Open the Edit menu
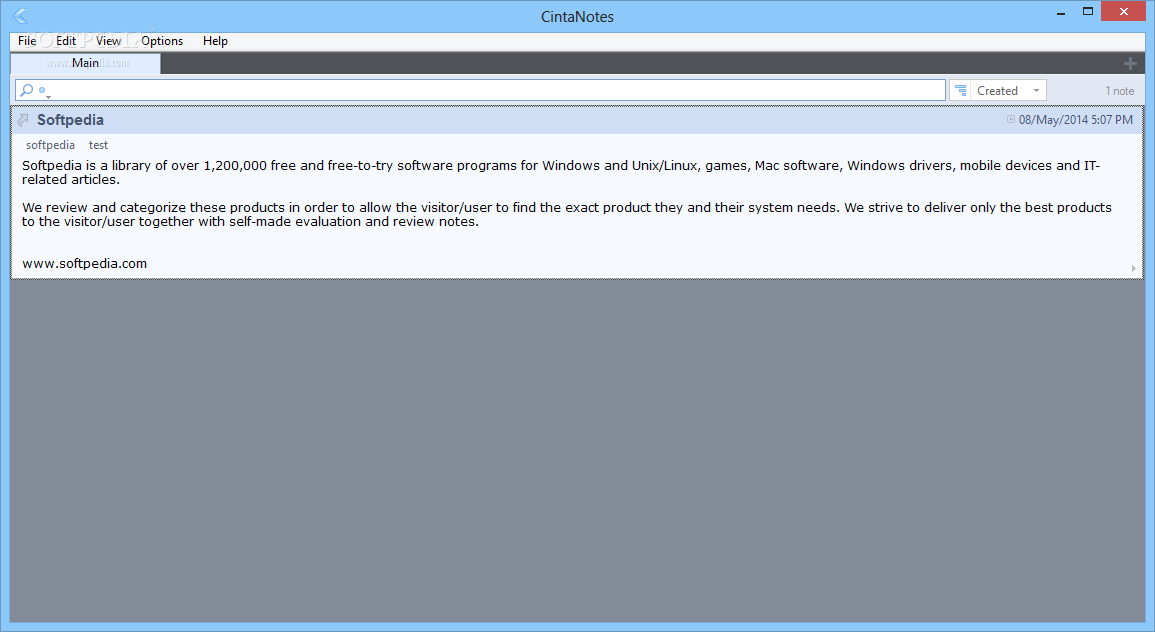Image resolution: width=1155 pixels, height=632 pixels. click(66, 41)
